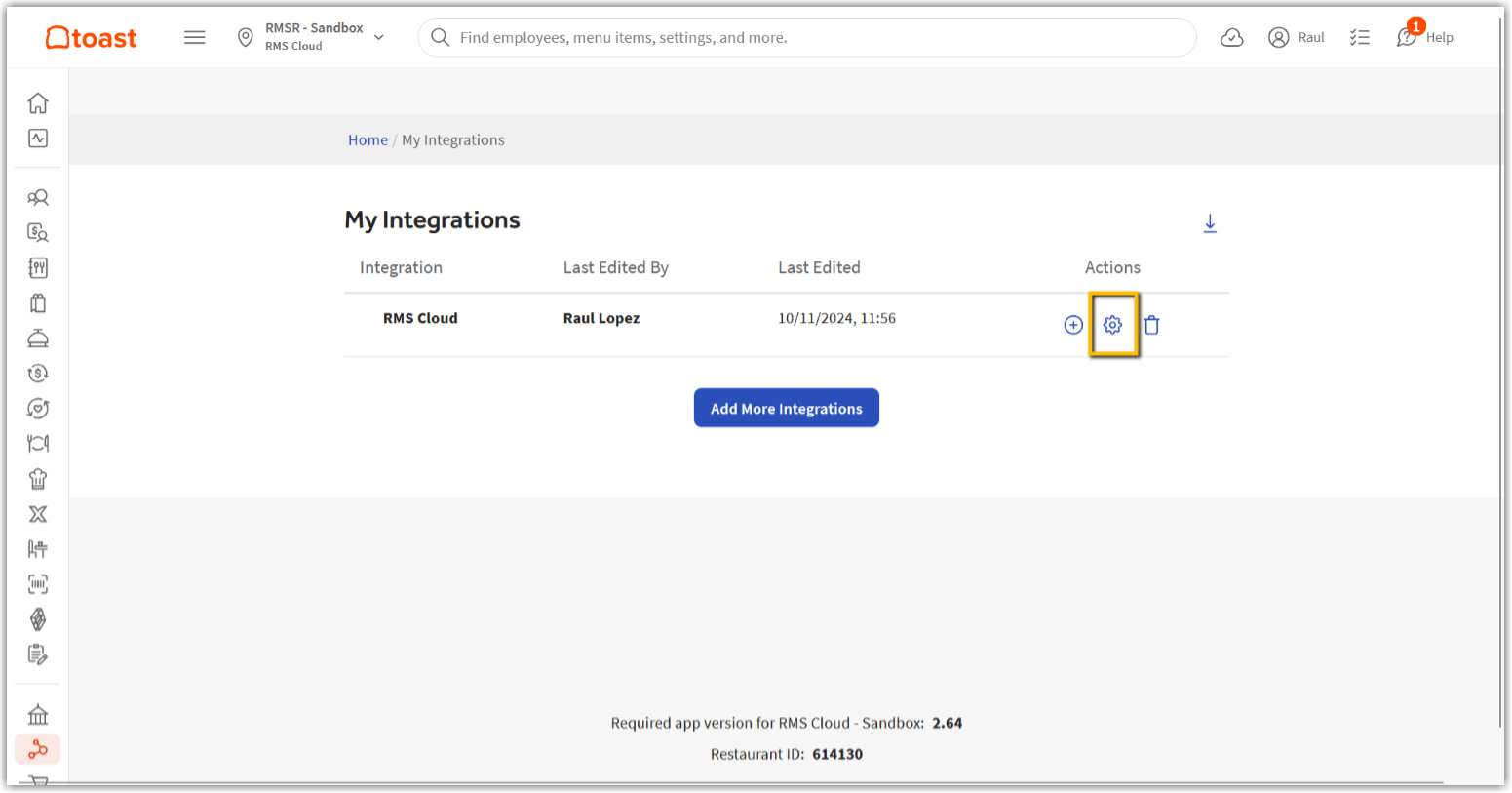Click the My Integrations breadcrumb text

click(453, 139)
